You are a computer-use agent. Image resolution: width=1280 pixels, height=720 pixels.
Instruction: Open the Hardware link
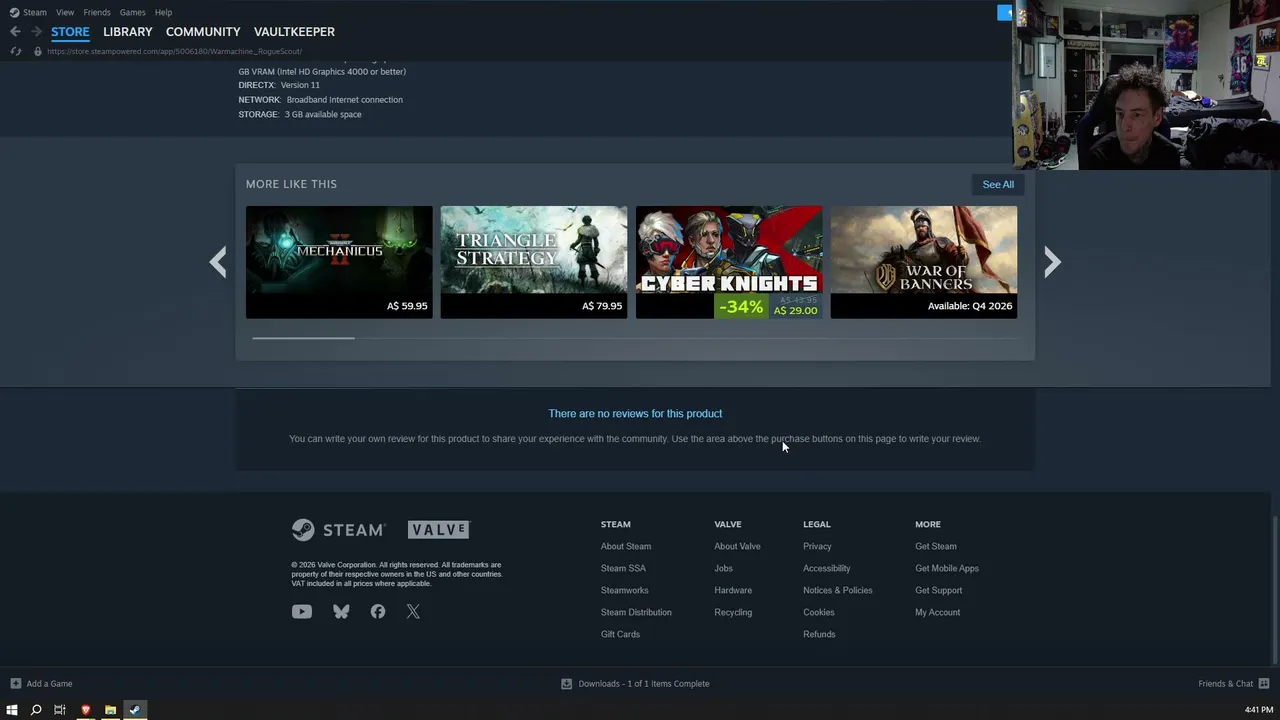733,590
